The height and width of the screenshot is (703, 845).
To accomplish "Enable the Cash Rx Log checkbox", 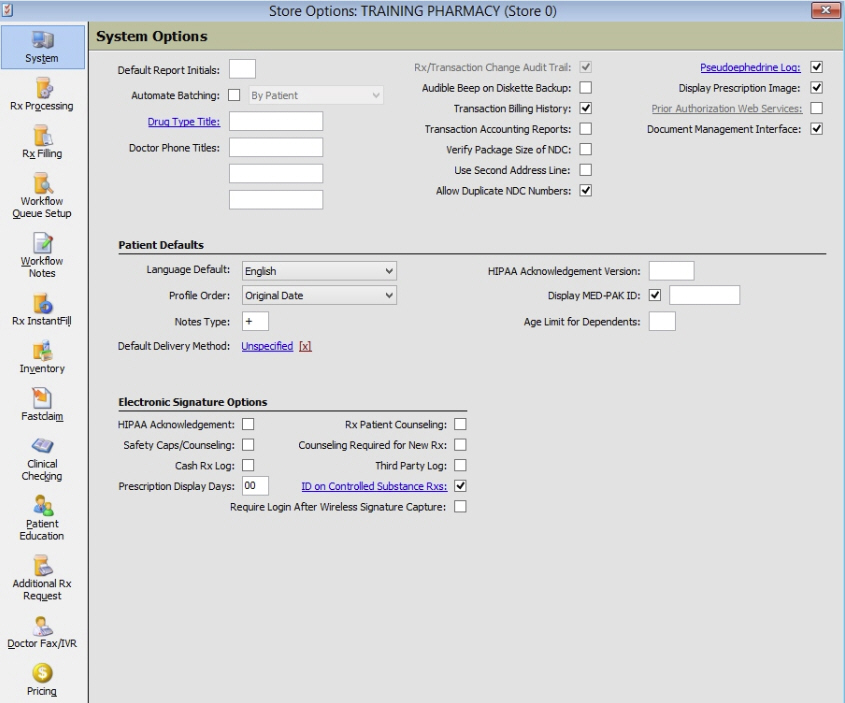I will [248, 465].
